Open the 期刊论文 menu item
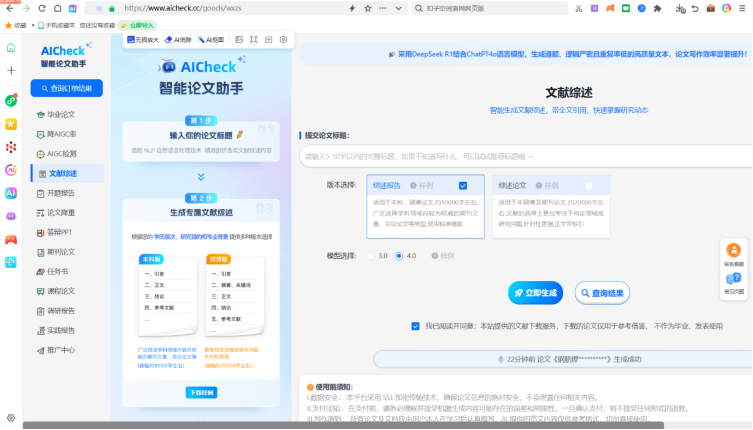 click(56, 252)
